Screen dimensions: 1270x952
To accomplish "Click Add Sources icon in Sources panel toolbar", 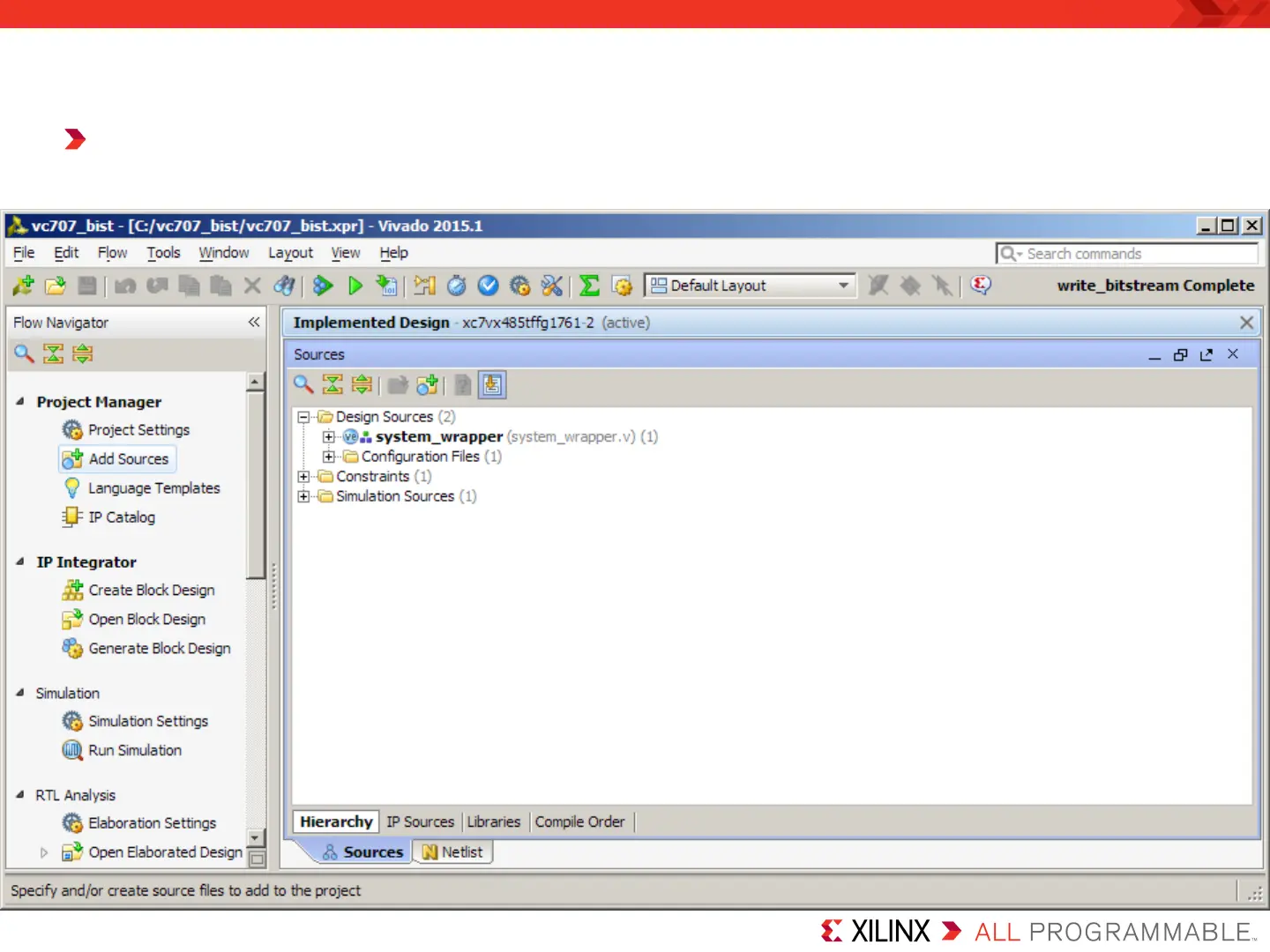I will pyautogui.click(x=427, y=384).
